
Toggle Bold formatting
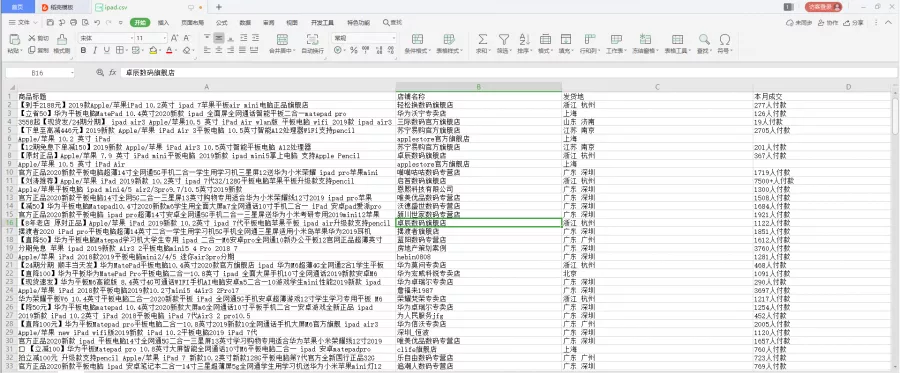click(83, 50)
